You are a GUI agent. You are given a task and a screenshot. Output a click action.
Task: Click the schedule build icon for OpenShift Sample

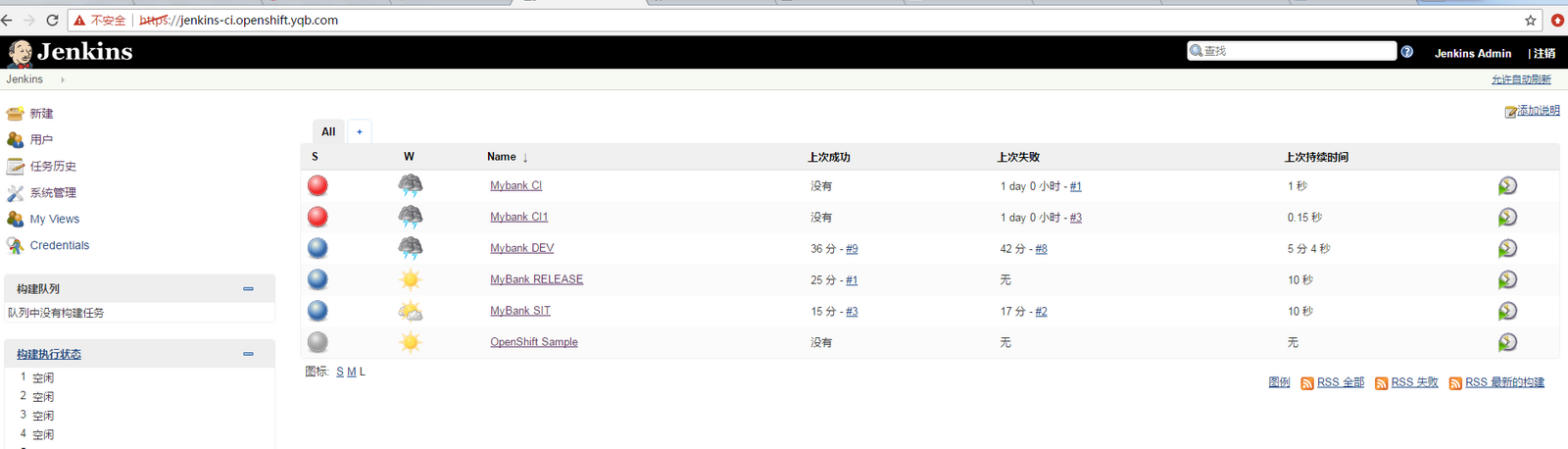click(x=1507, y=342)
